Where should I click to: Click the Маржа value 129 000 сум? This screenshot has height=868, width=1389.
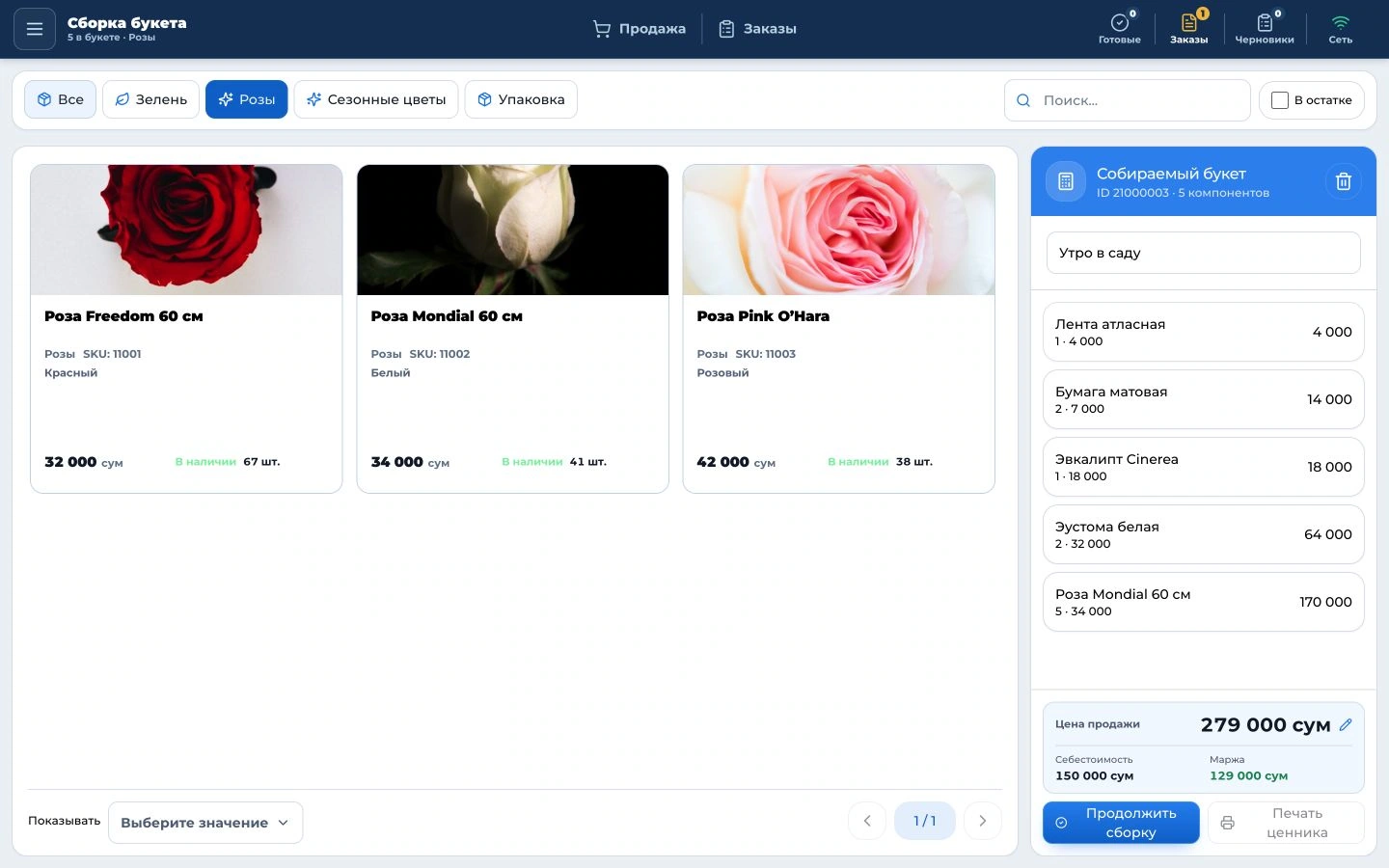(x=1248, y=775)
